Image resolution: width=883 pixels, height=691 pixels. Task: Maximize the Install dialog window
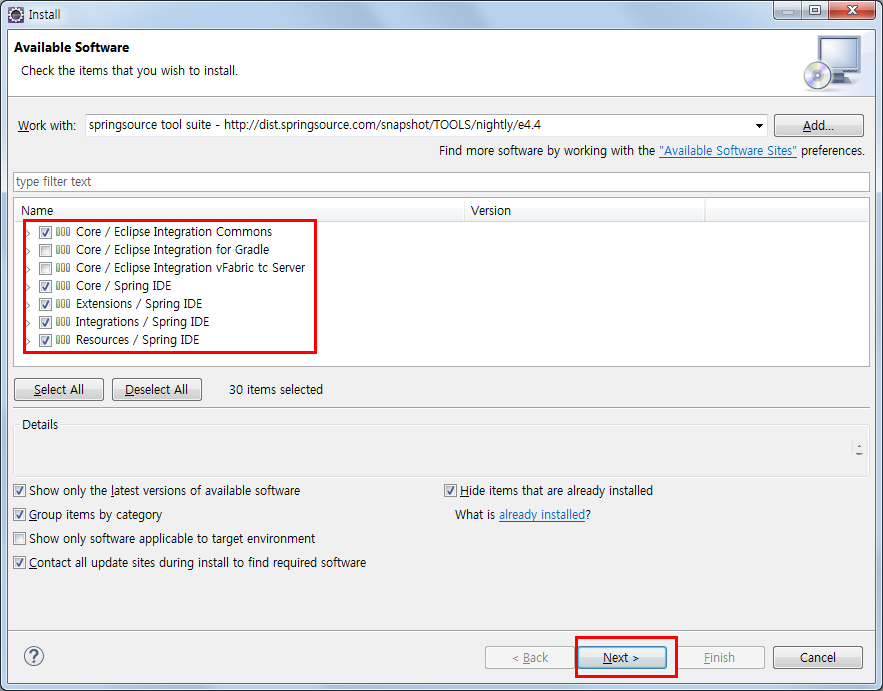click(x=815, y=10)
